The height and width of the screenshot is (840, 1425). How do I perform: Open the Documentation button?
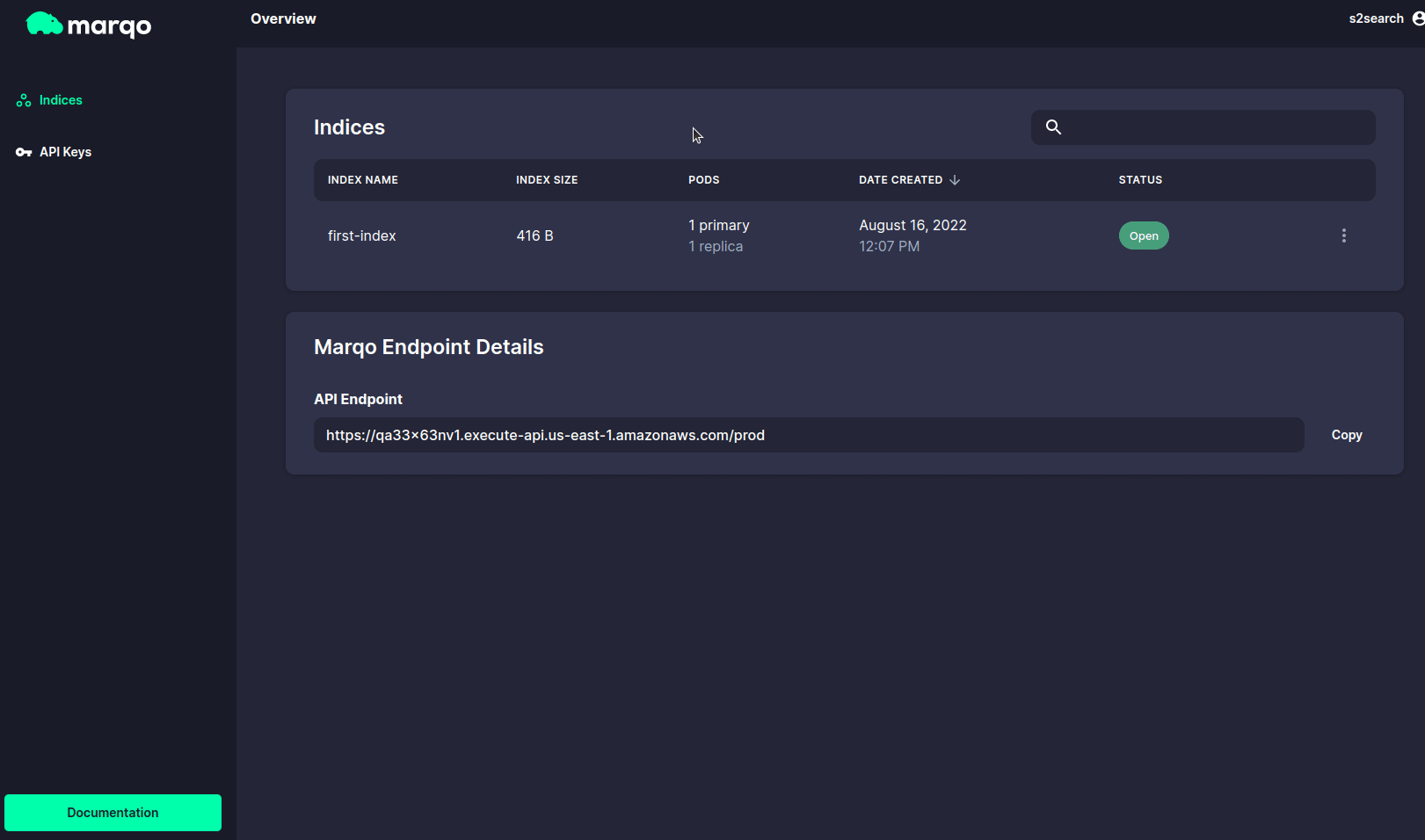(x=113, y=813)
